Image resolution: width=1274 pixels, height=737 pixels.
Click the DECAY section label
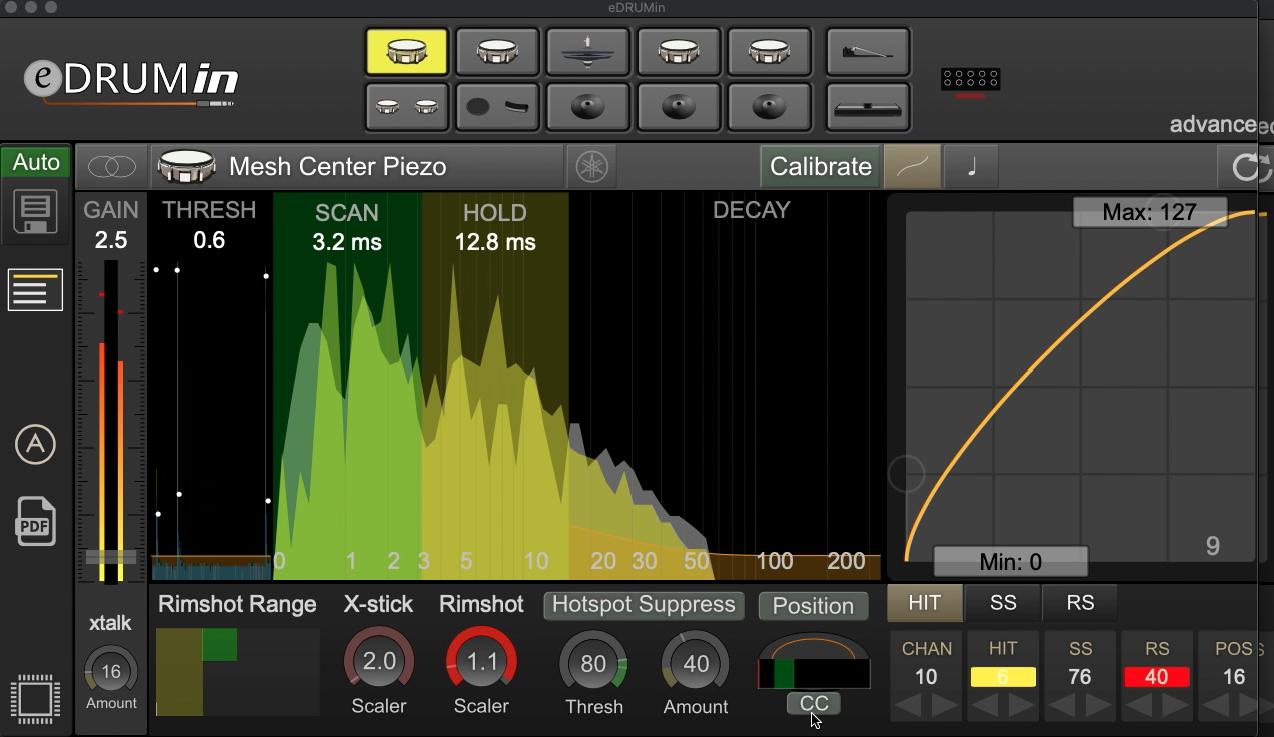(x=752, y=210)
